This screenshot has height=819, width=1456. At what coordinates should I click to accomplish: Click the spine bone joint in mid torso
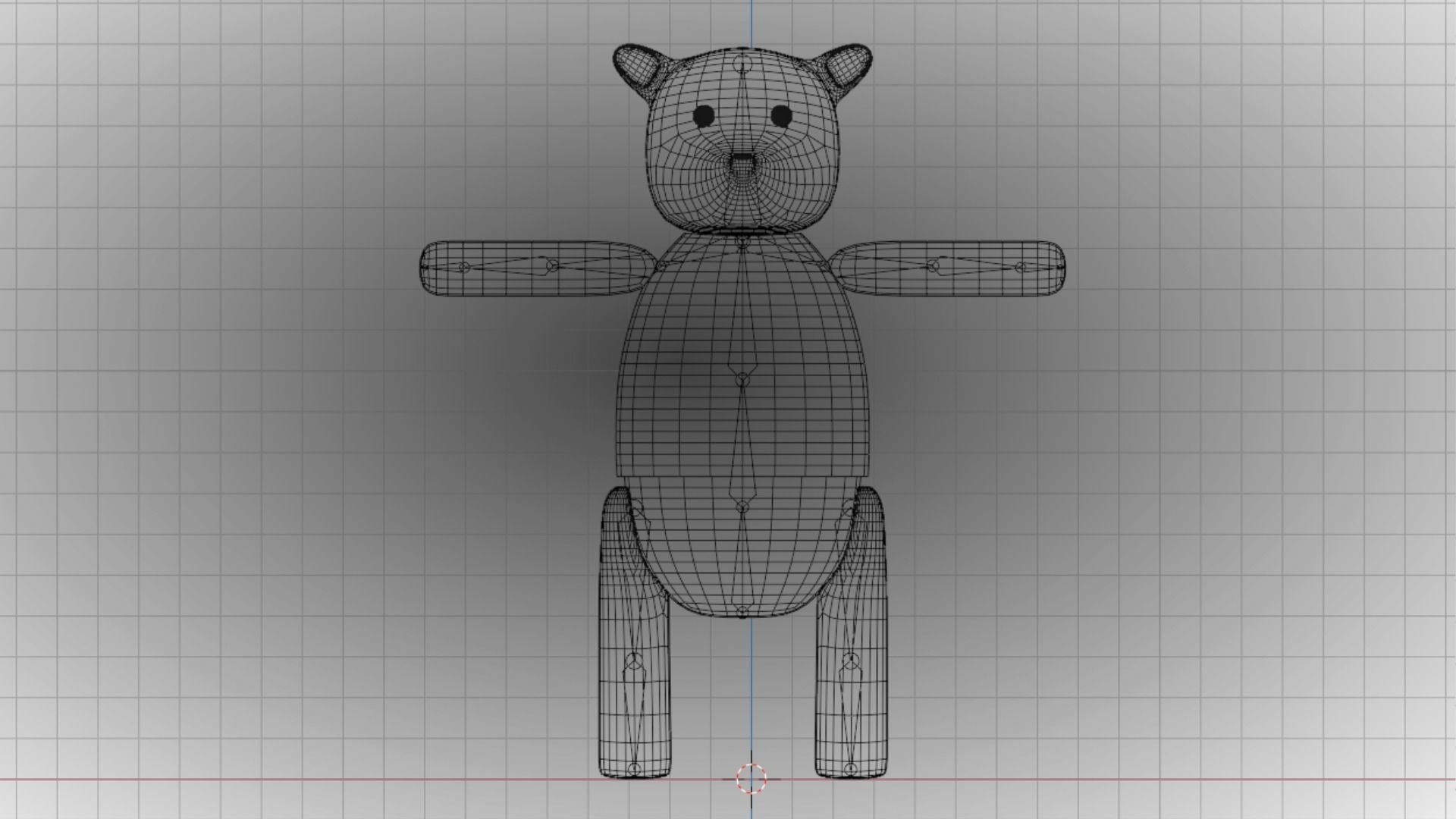coord(742,378)
